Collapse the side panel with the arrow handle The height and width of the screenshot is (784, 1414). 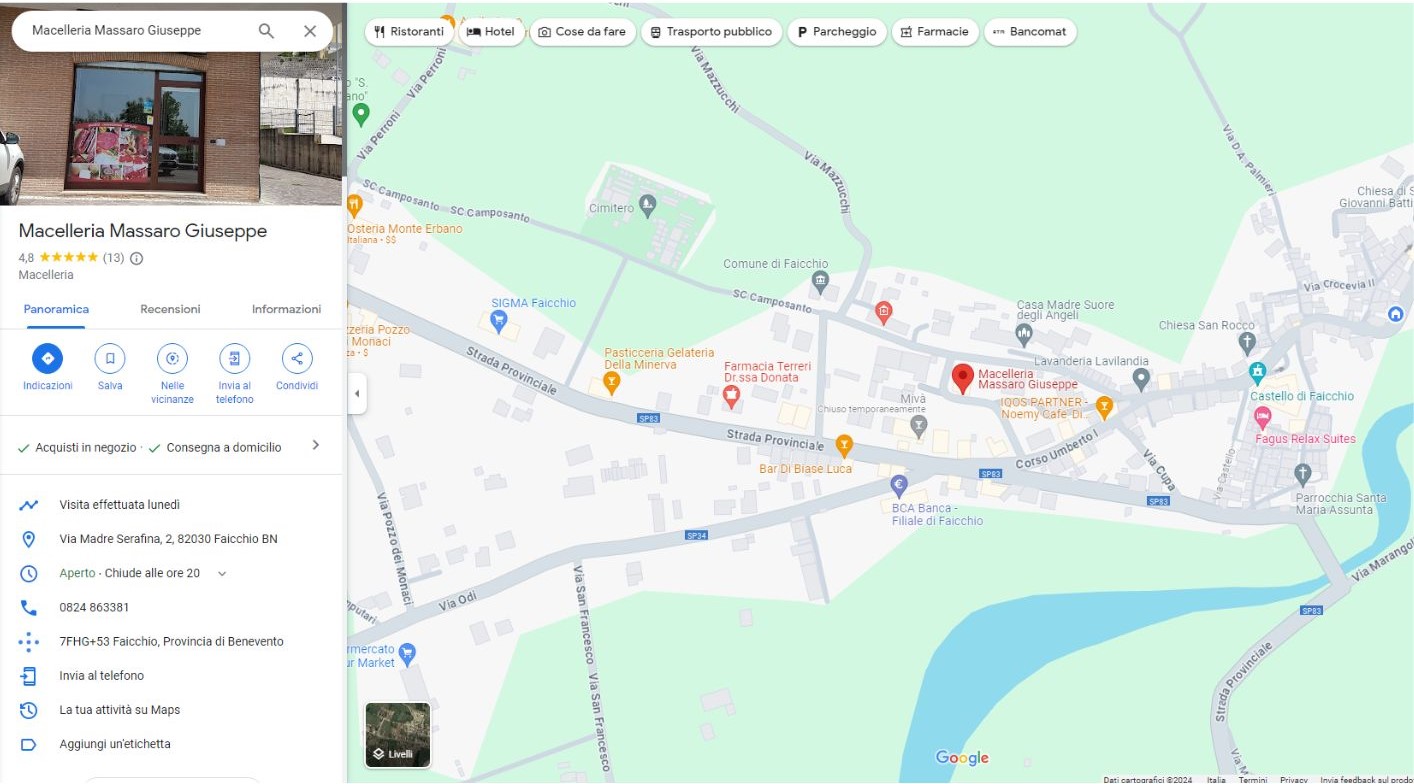(357, 393)
